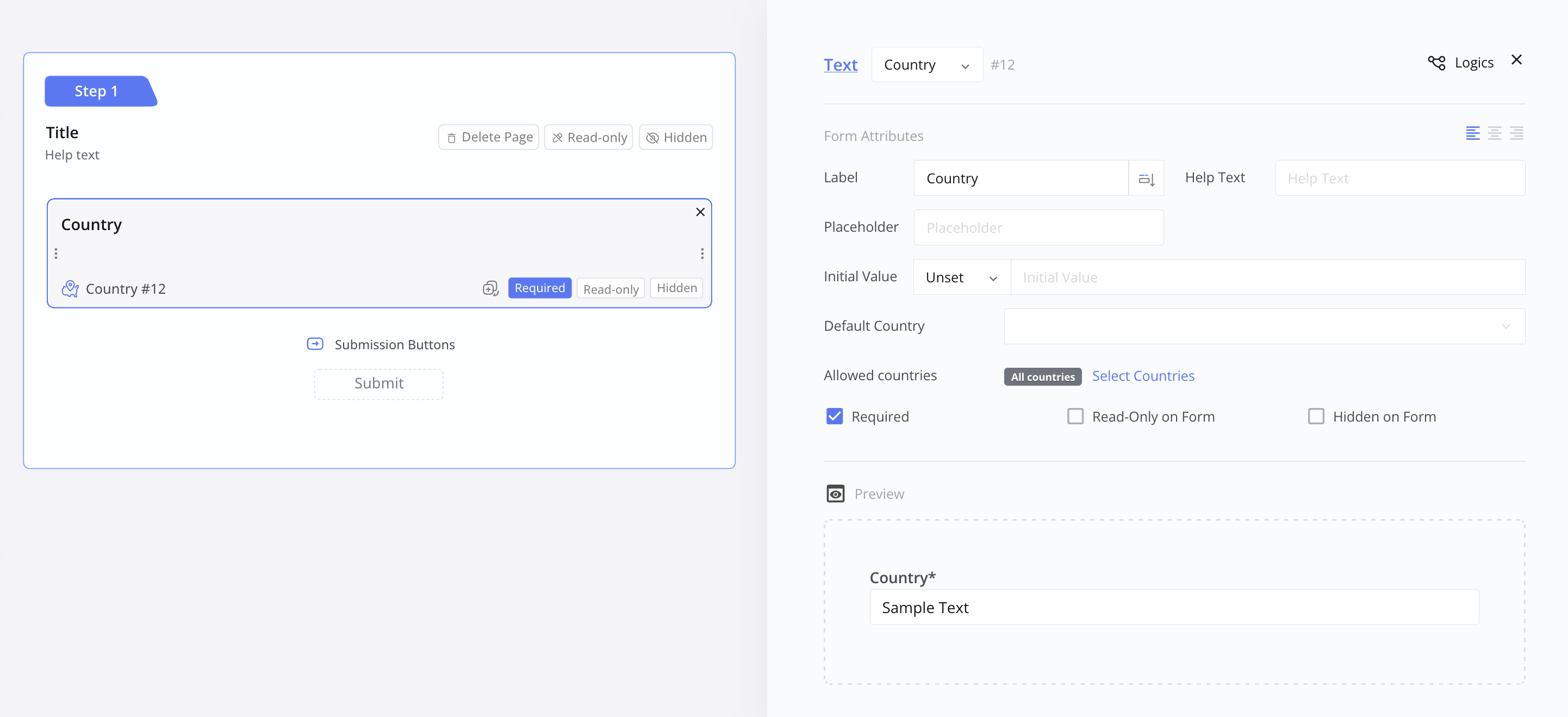Enable Read-Only on Form checkbox

pyautogui.click(x=1075, y=417)
